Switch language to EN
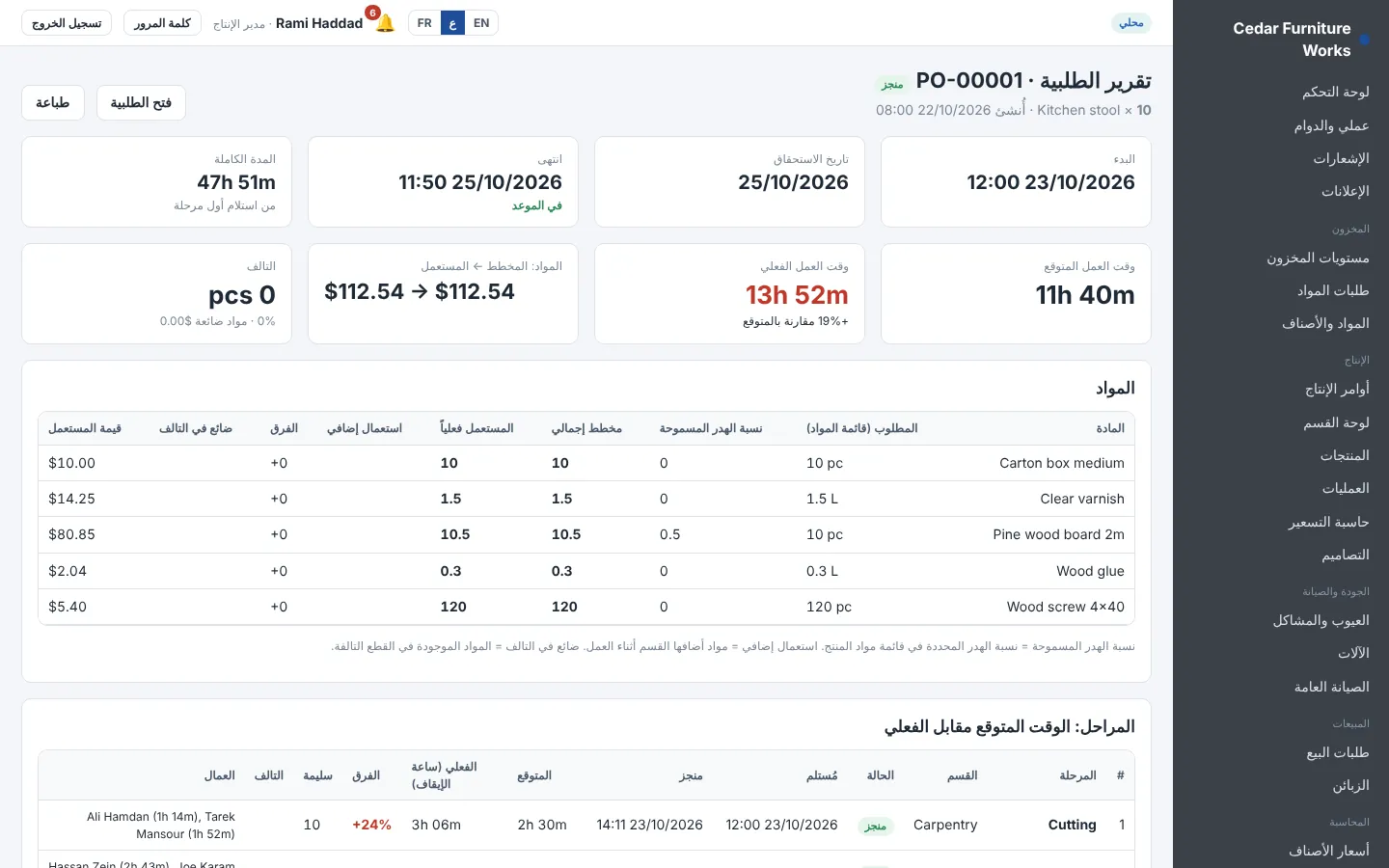The image size is (1389, 868). 481,23
